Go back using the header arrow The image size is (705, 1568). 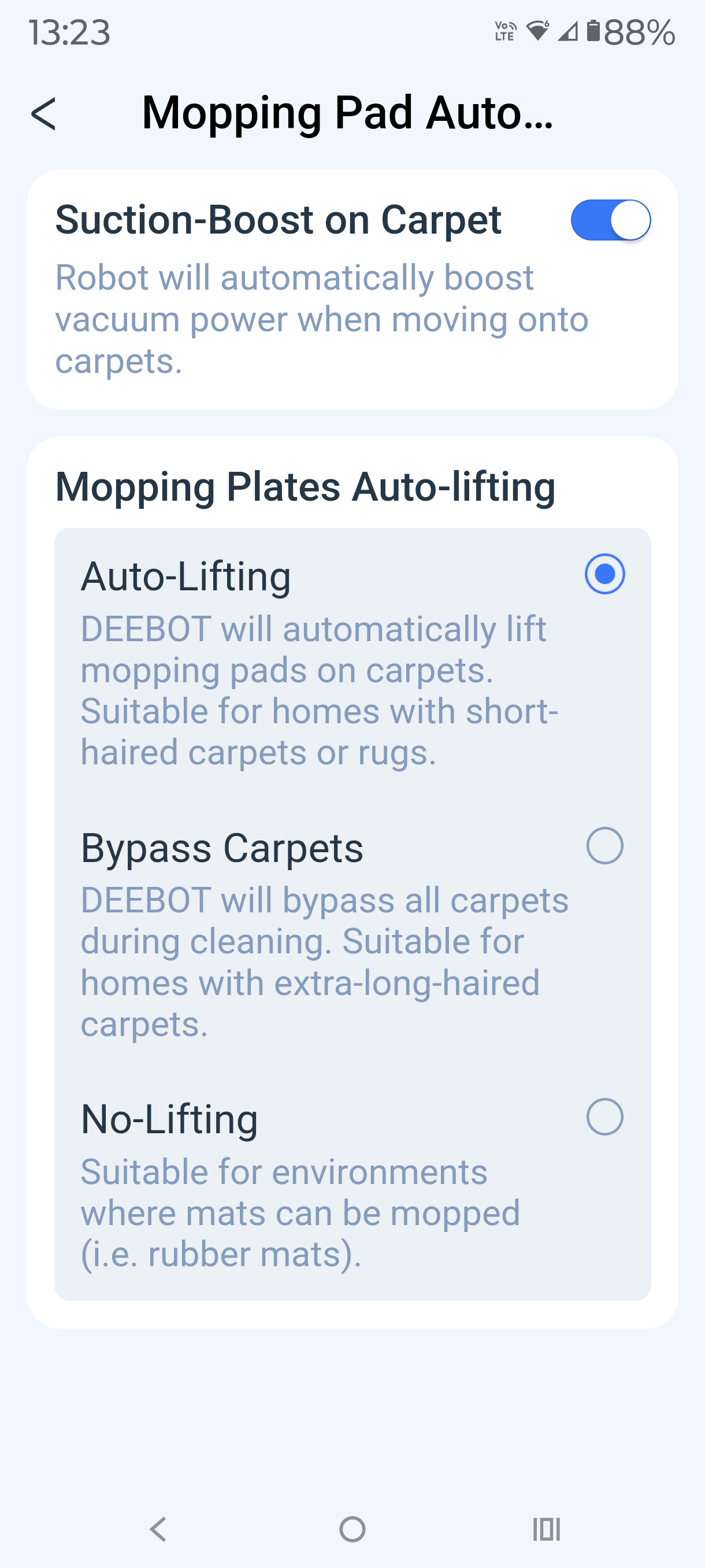(x=44, y=114)
